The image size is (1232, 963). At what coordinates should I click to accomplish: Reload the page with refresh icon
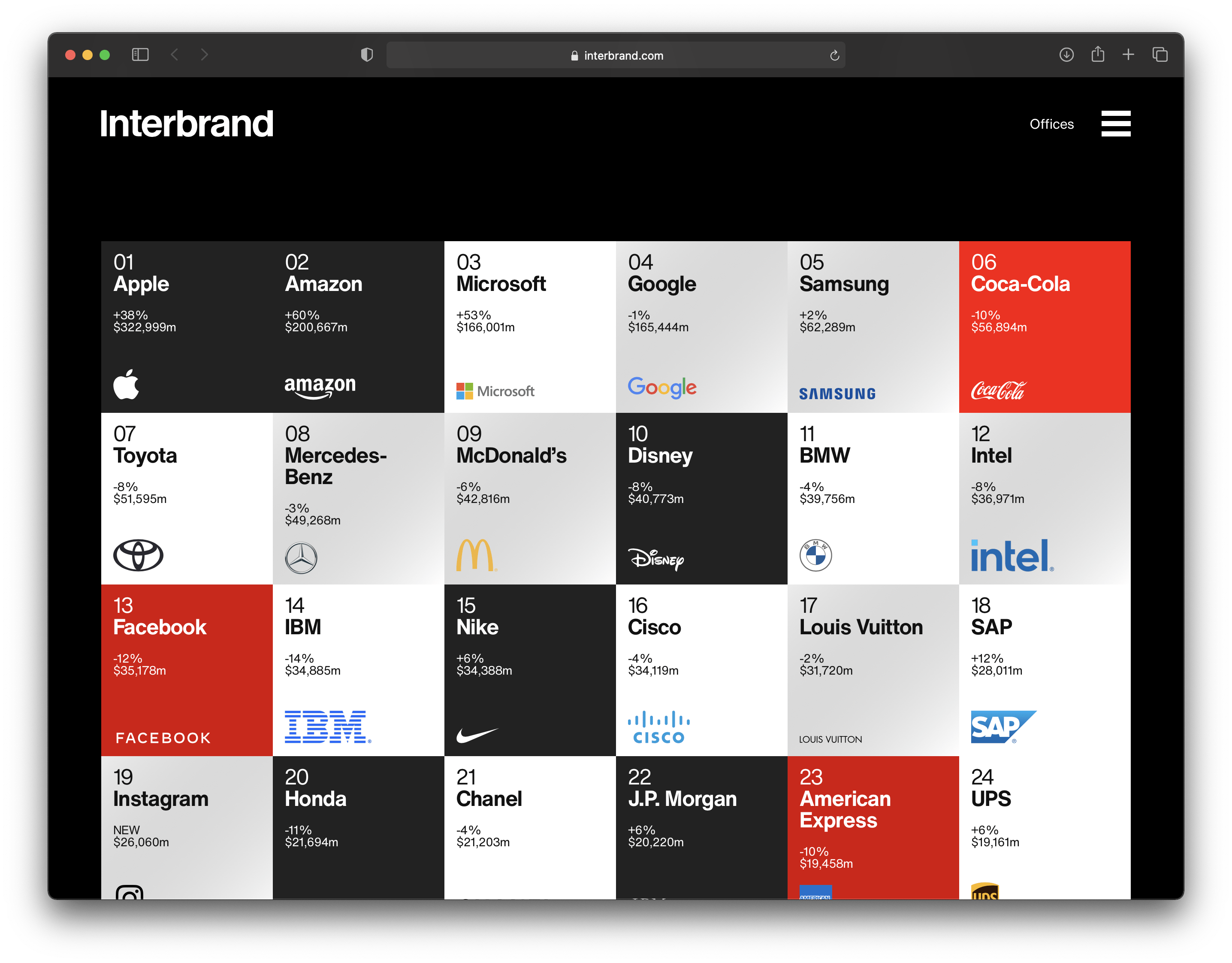(834, 55)
